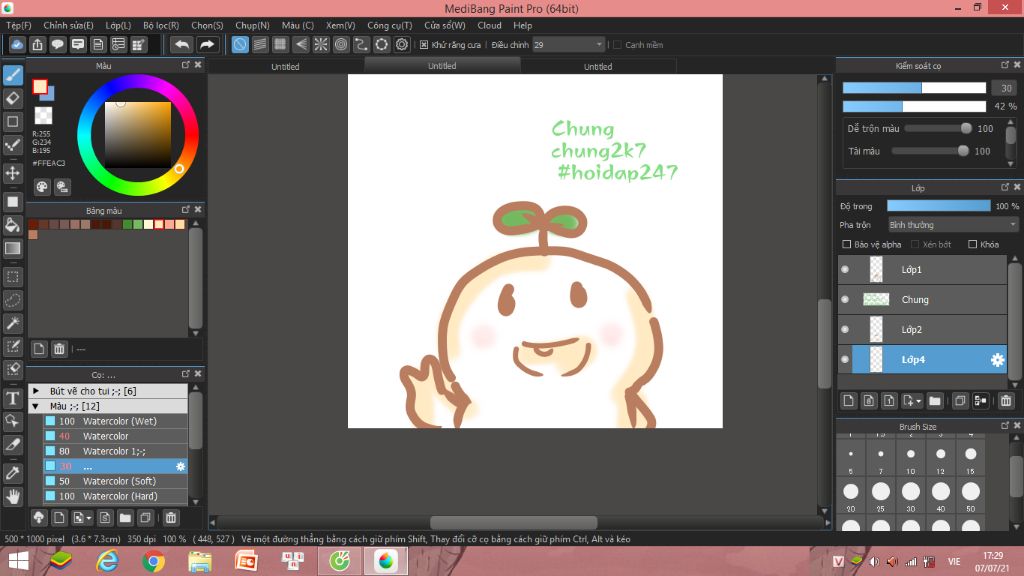The image size is (1024, 576).
Task: Select the Lớp1 layer
Action: 922,270
